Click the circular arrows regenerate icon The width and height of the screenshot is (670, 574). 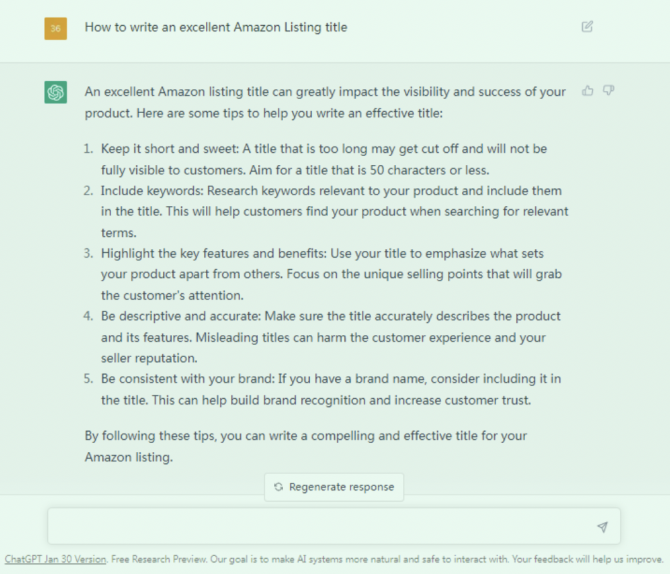click(278, 487)
